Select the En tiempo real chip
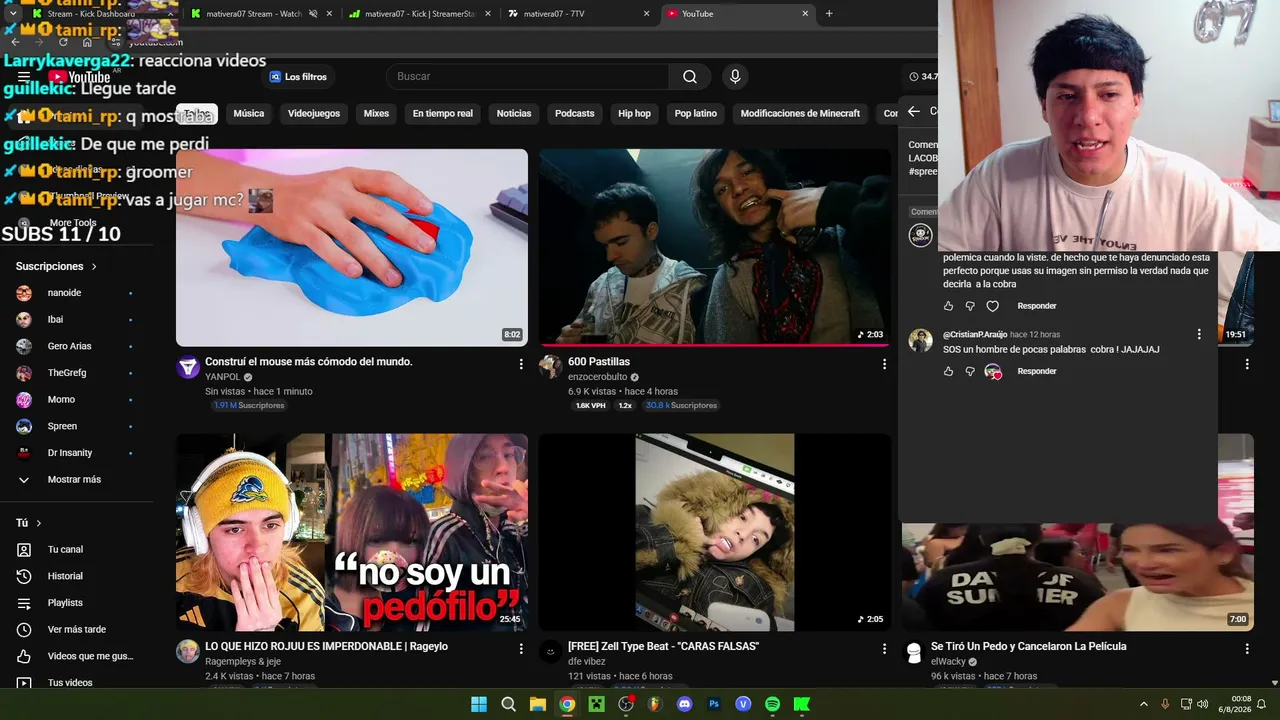1280x720 pixels. coord(443,114)
